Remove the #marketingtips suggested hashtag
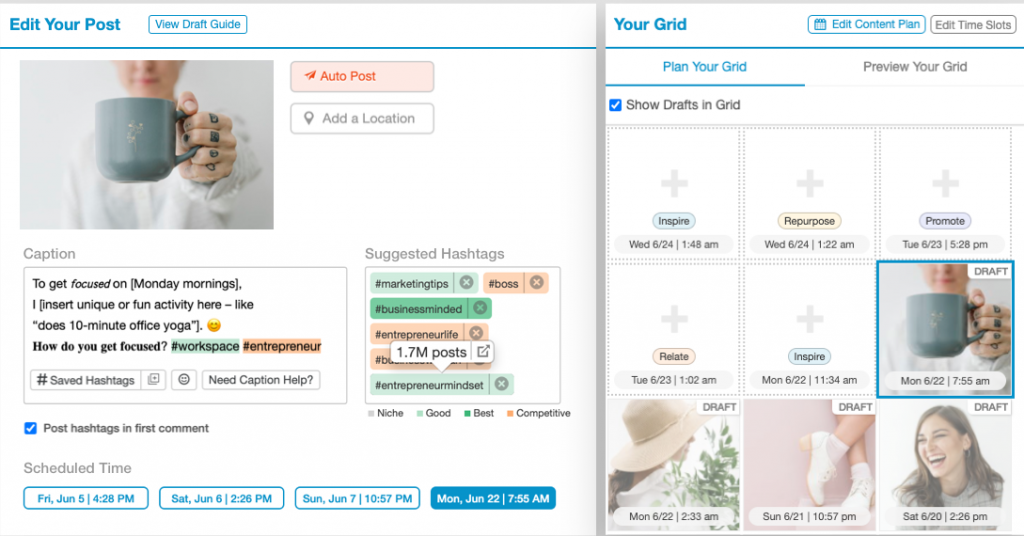1024x536 pixels. coord(466,284)
